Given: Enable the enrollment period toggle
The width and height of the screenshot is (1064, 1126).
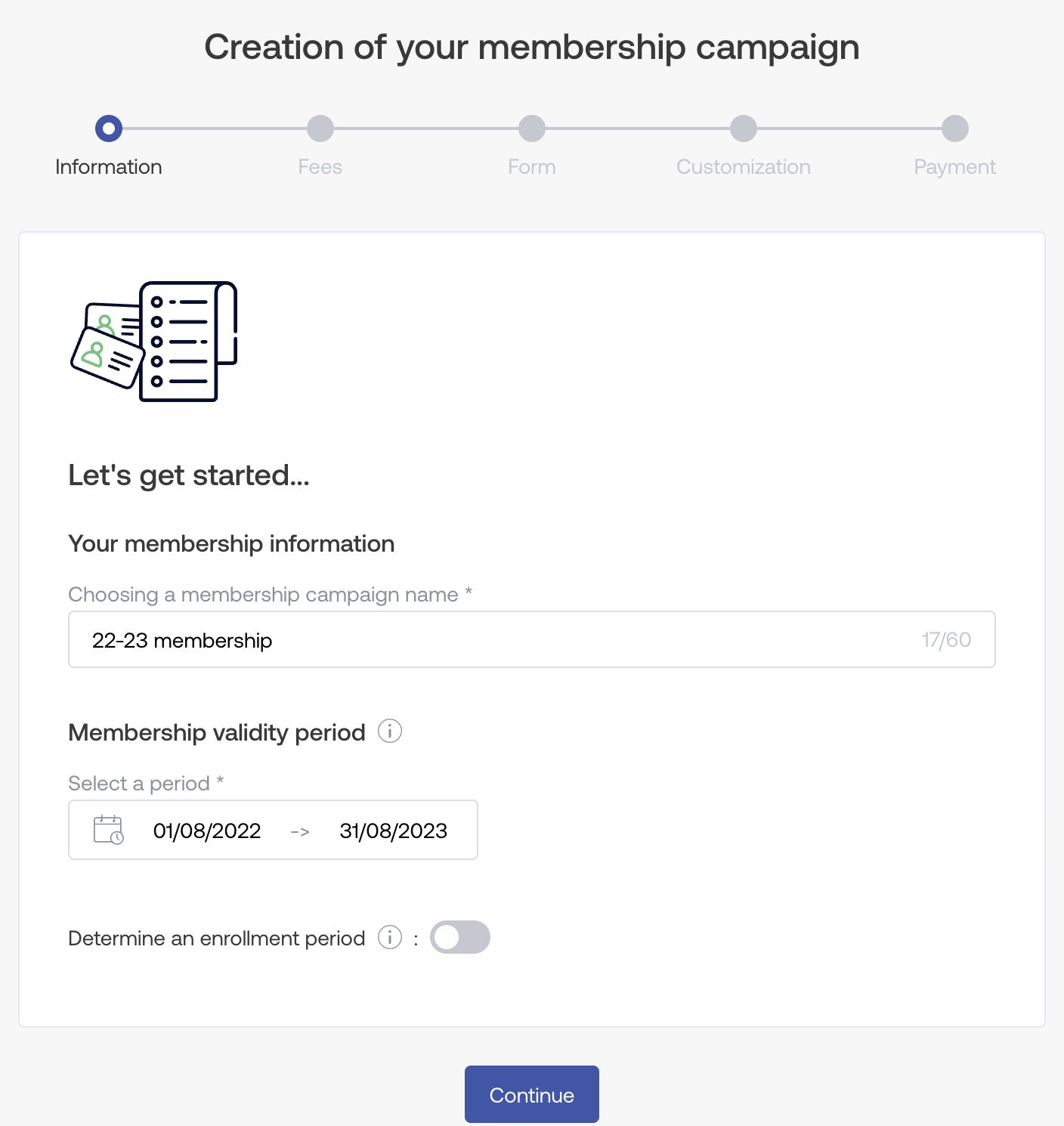Looking at the screenshot, I should (459, 938).
